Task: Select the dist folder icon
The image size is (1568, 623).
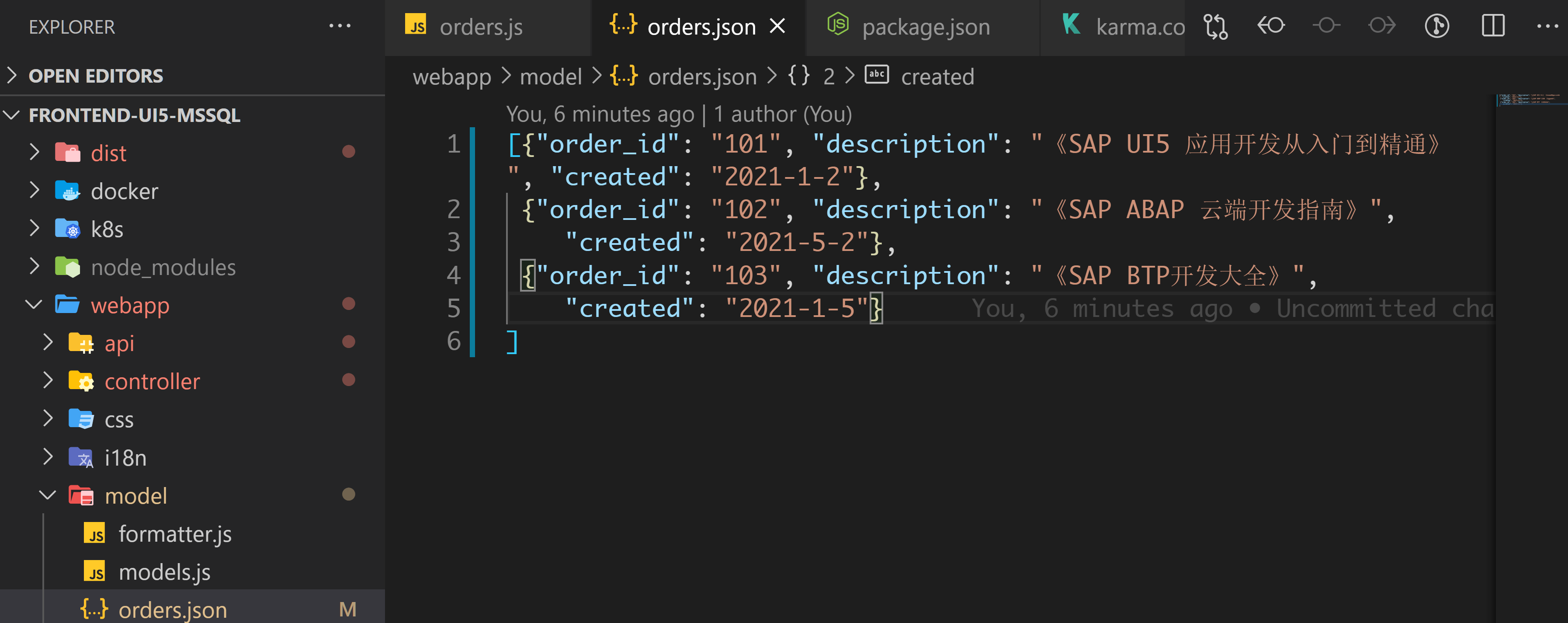Action: [x=68, y=152]
